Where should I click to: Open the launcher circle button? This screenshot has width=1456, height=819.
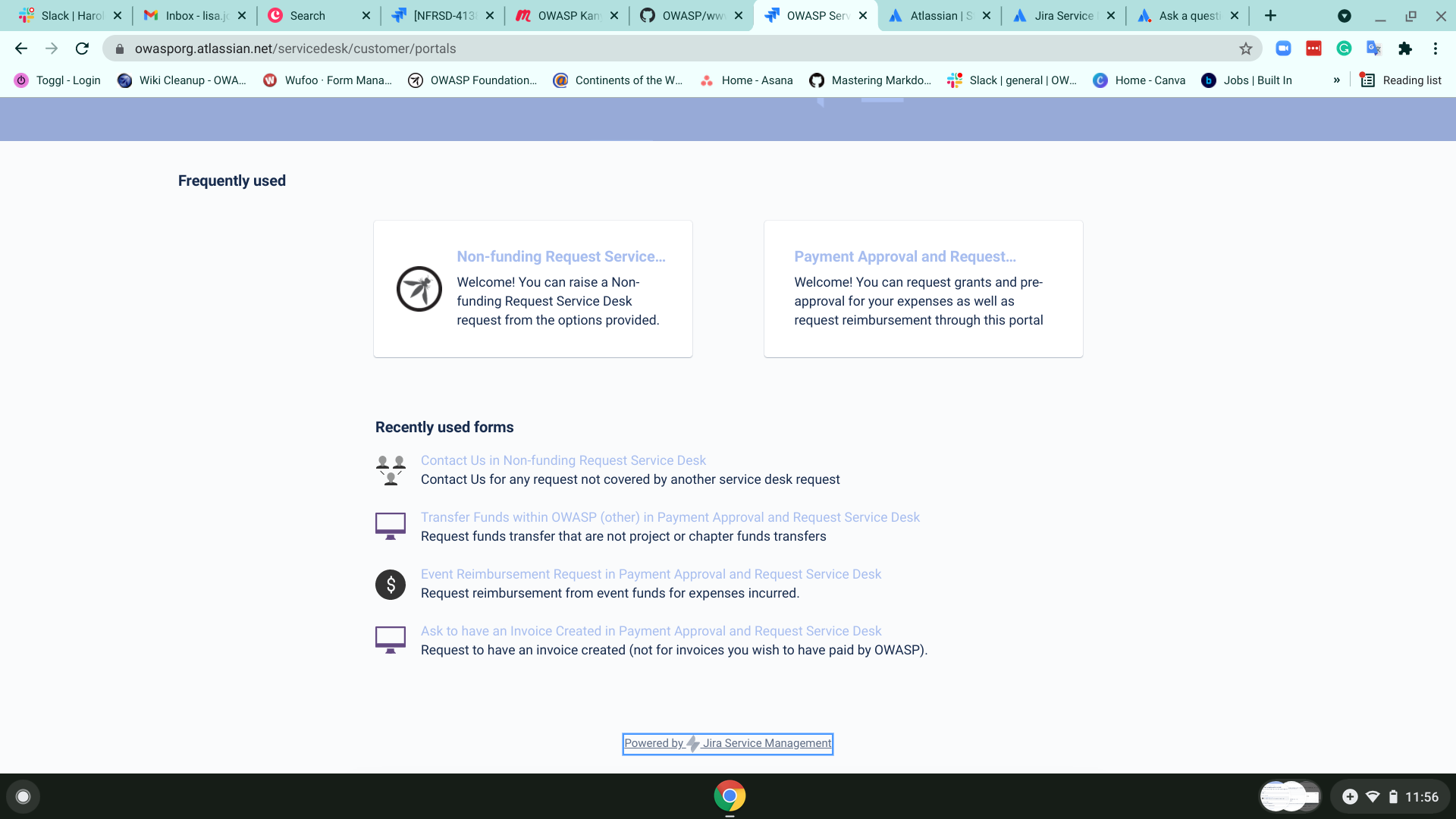coord(23,796)
